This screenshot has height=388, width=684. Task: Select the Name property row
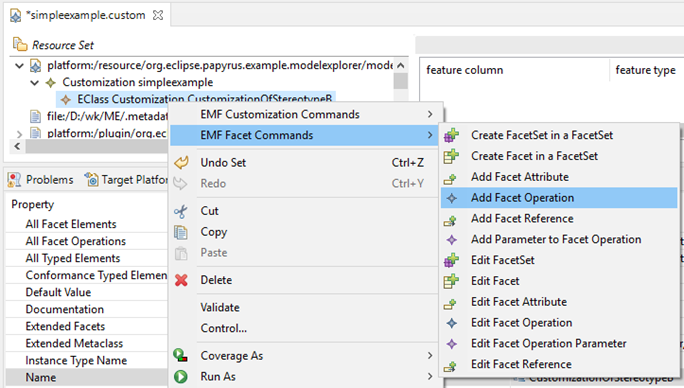86,378
